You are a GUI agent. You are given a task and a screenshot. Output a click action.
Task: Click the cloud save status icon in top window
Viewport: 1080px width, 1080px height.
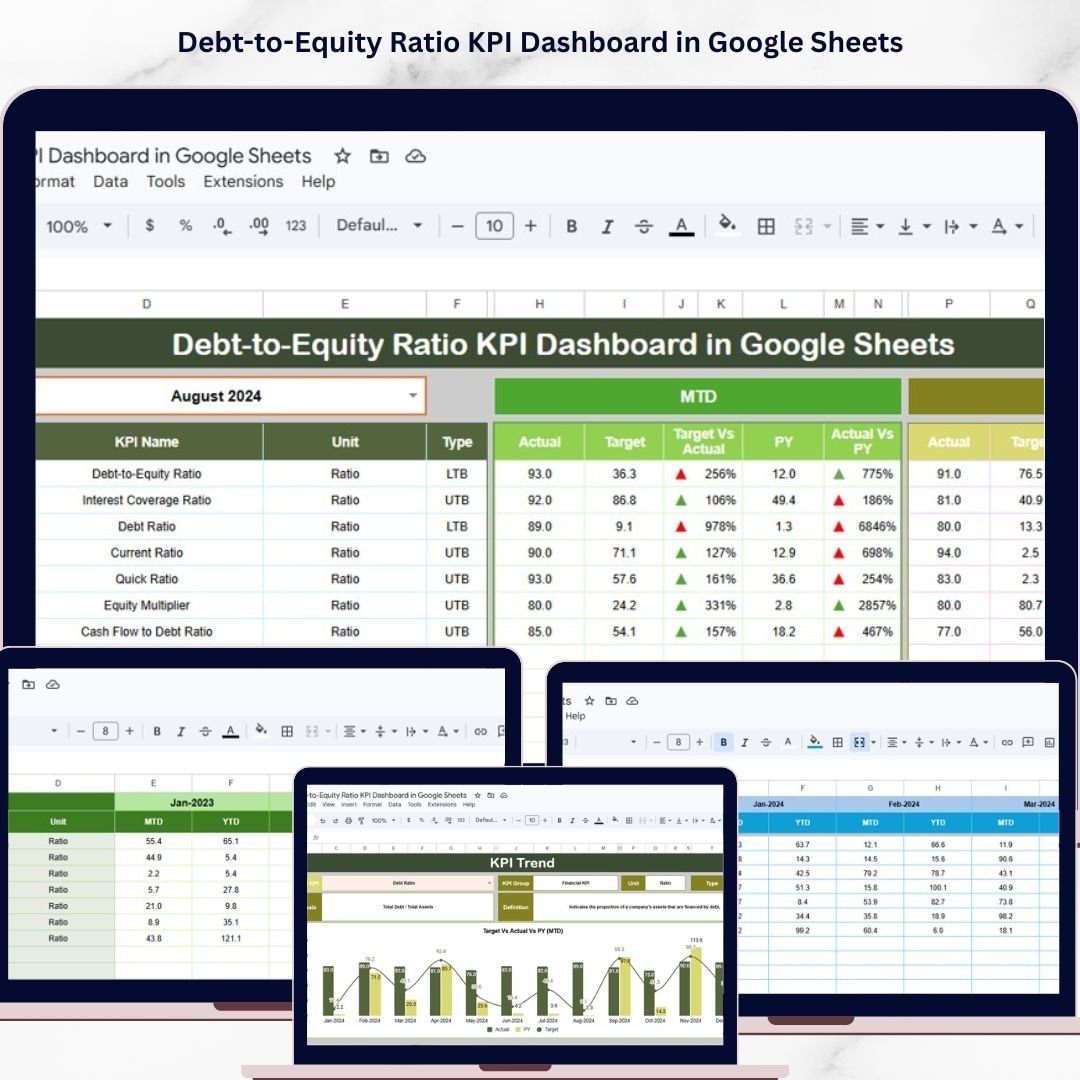point(415,156)
